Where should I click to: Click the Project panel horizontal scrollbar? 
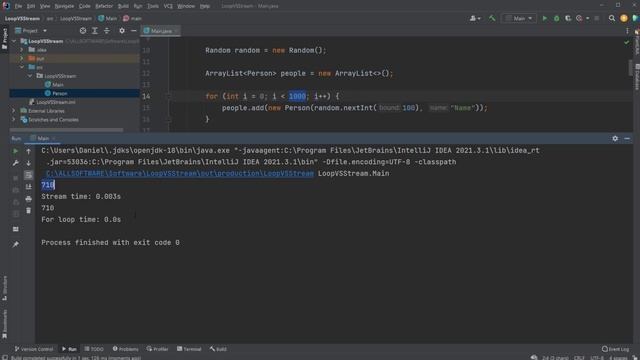click(66, 130)
